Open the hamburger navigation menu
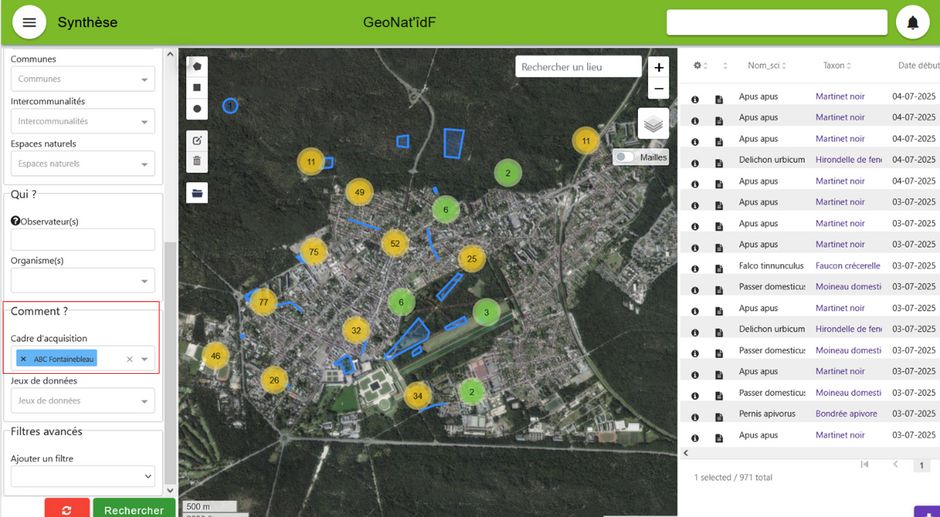Screen dimensions: 940x517 pos(28,22)
